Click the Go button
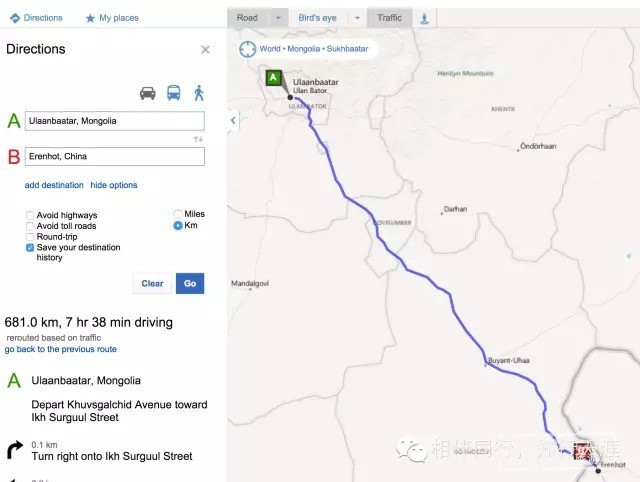 190,284
